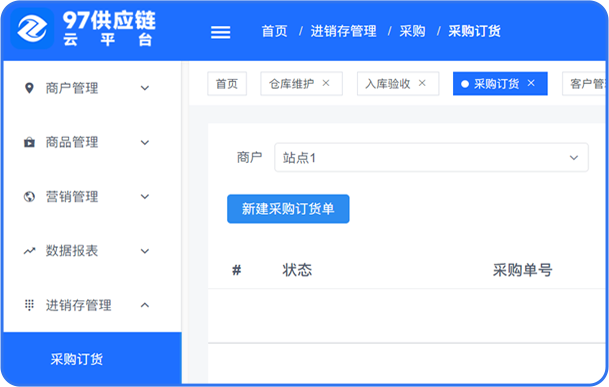Open 数据报表 sidebar menu label
Image resolution: width=609 pixels, height=387 pixels.
tap(72, 251)
